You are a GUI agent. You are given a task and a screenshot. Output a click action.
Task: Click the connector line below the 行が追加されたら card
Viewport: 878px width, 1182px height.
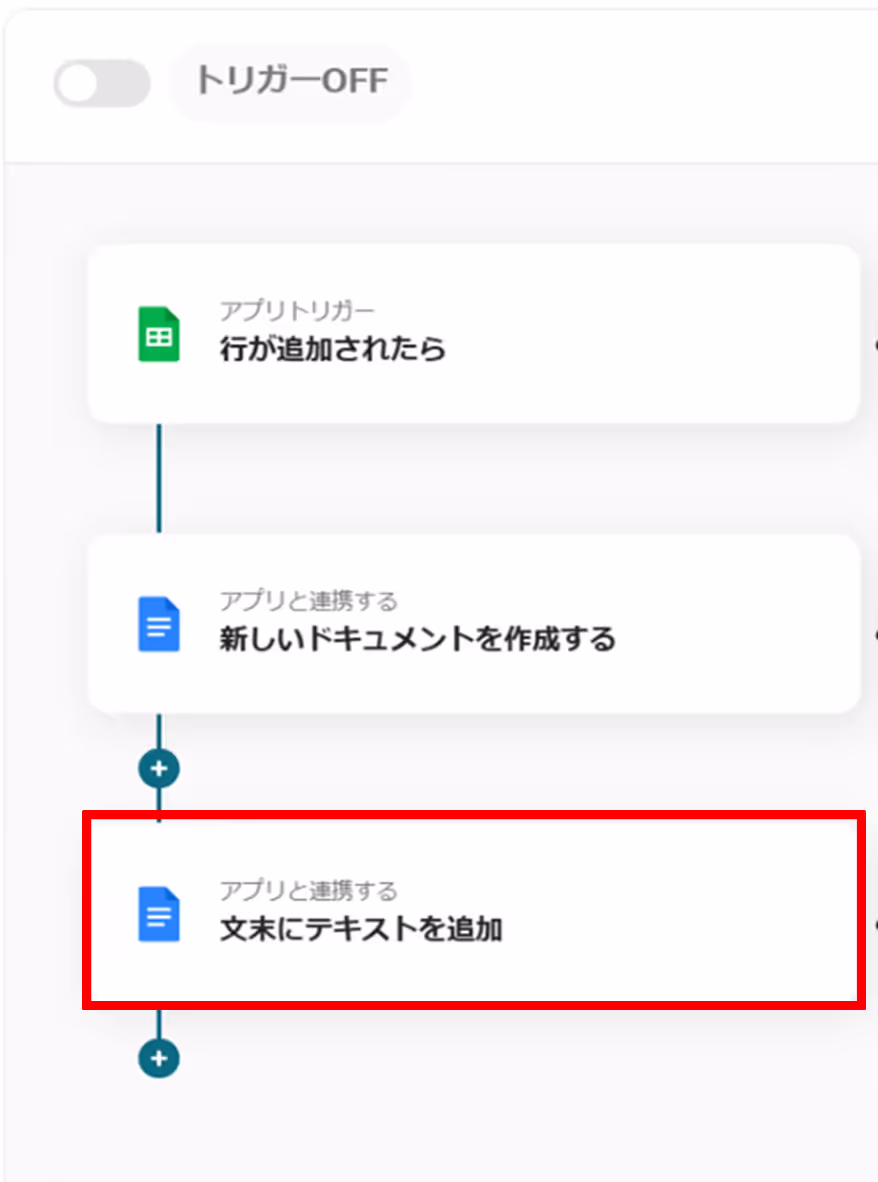pyautogui.click(x=159, y=479)
